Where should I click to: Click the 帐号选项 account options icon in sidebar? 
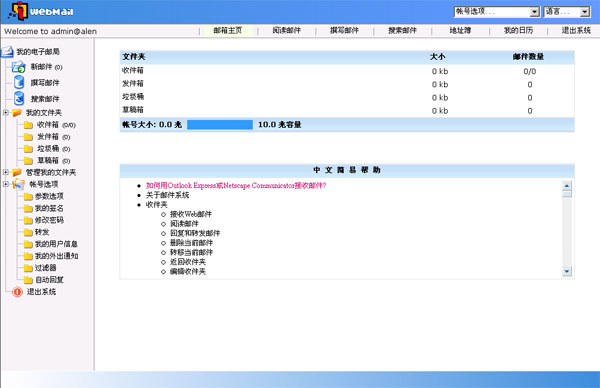(x=18, y=184)
